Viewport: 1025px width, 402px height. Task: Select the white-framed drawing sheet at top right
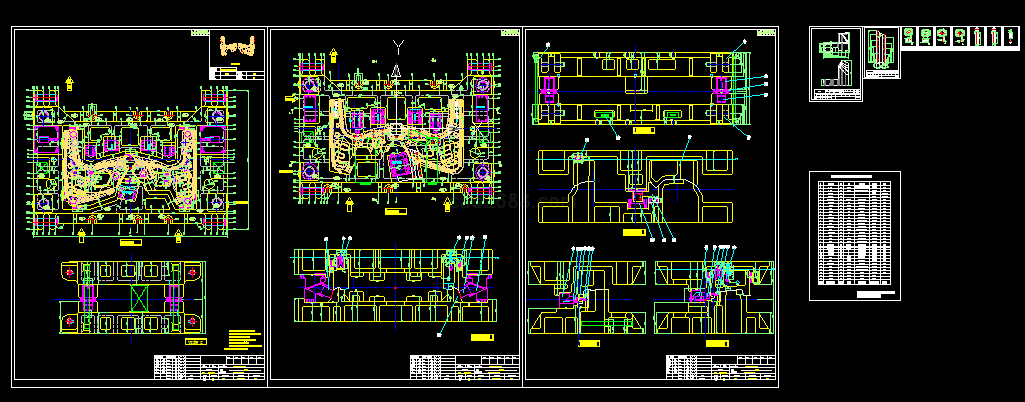tap(835, 64)
